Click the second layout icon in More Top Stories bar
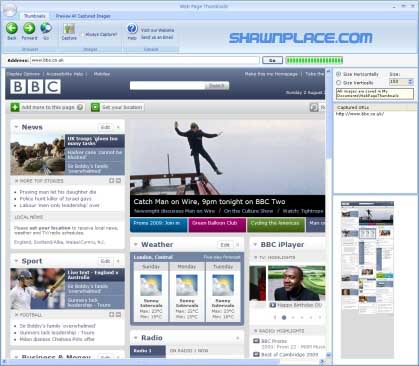Image resolution: width=419 pixels, height=366 pixels. (118, 181)
